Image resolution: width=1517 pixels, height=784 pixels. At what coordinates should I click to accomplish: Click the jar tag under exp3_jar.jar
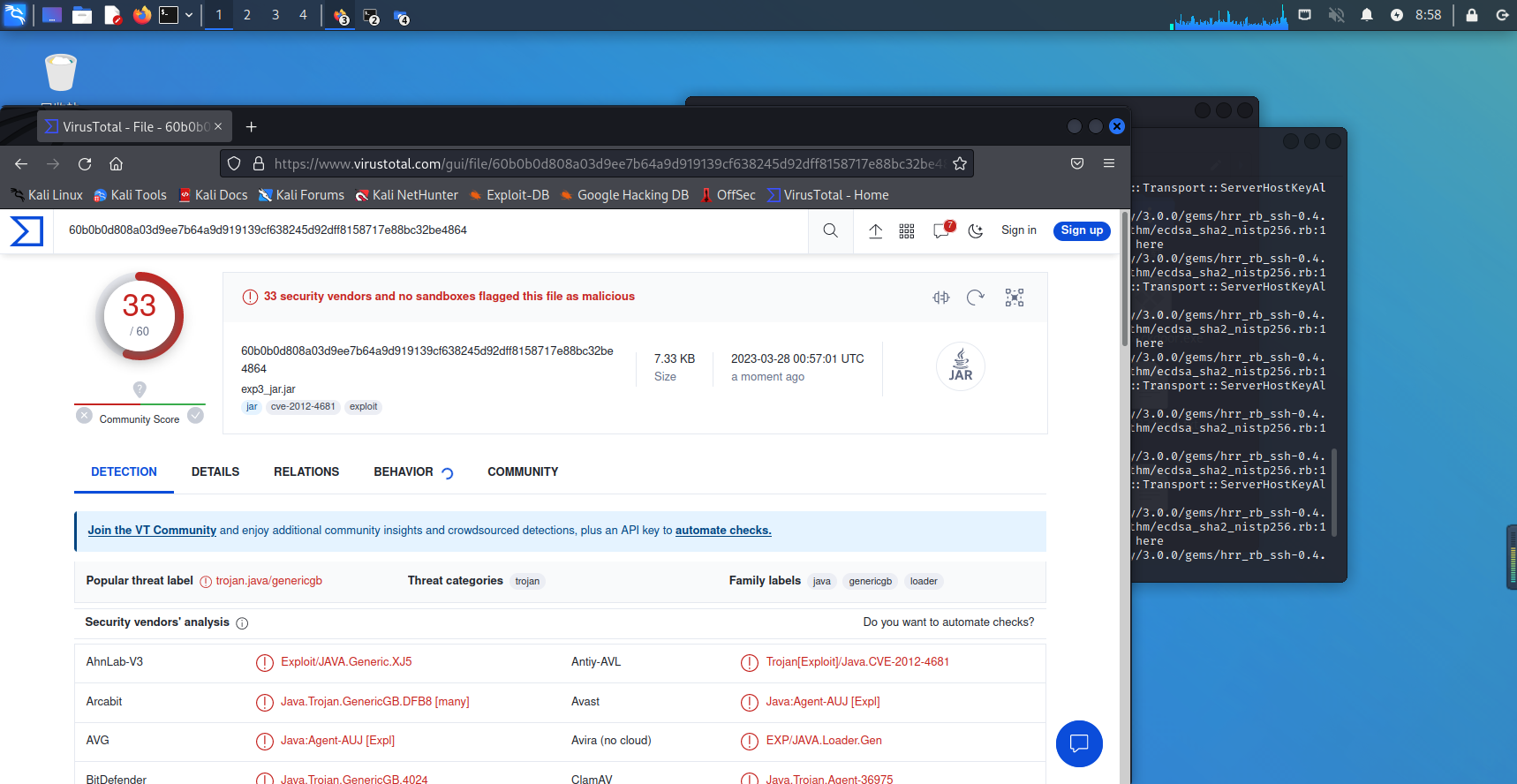pos(252,407)
